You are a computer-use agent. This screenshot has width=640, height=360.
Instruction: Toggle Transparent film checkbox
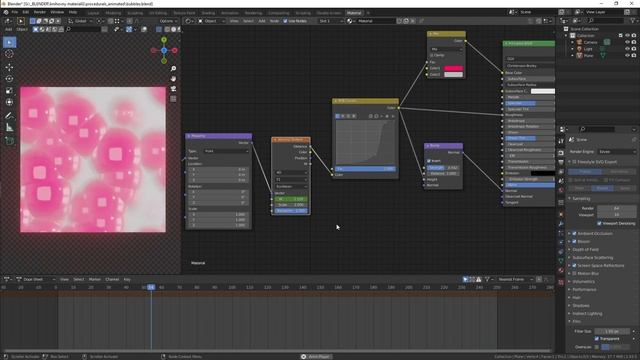click(597, 339)
